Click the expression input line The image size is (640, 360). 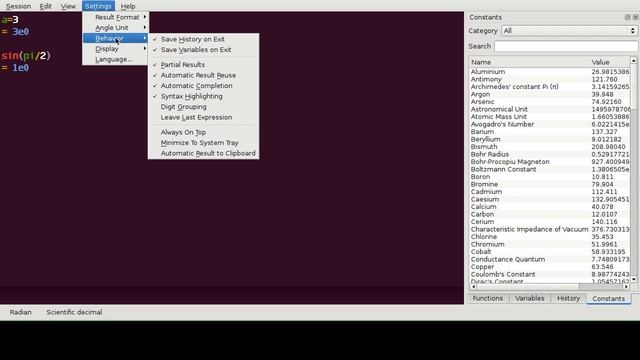click(x=232, y=295)
